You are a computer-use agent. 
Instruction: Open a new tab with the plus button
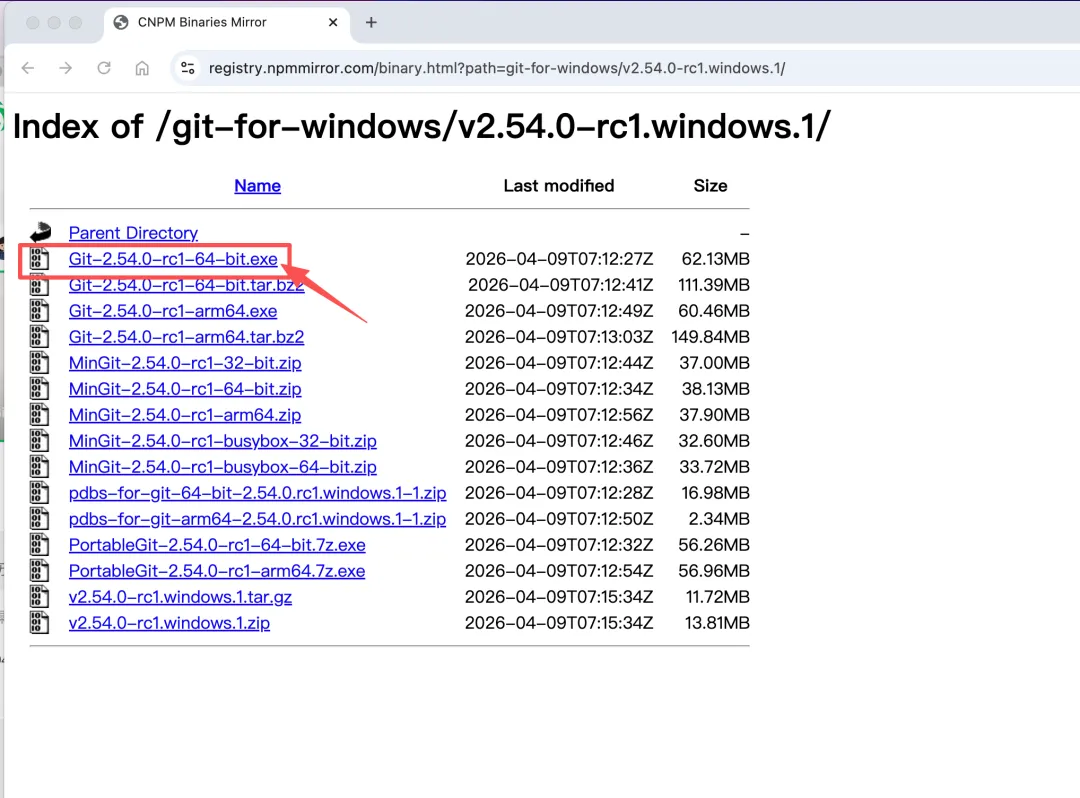tap(371, 23)
